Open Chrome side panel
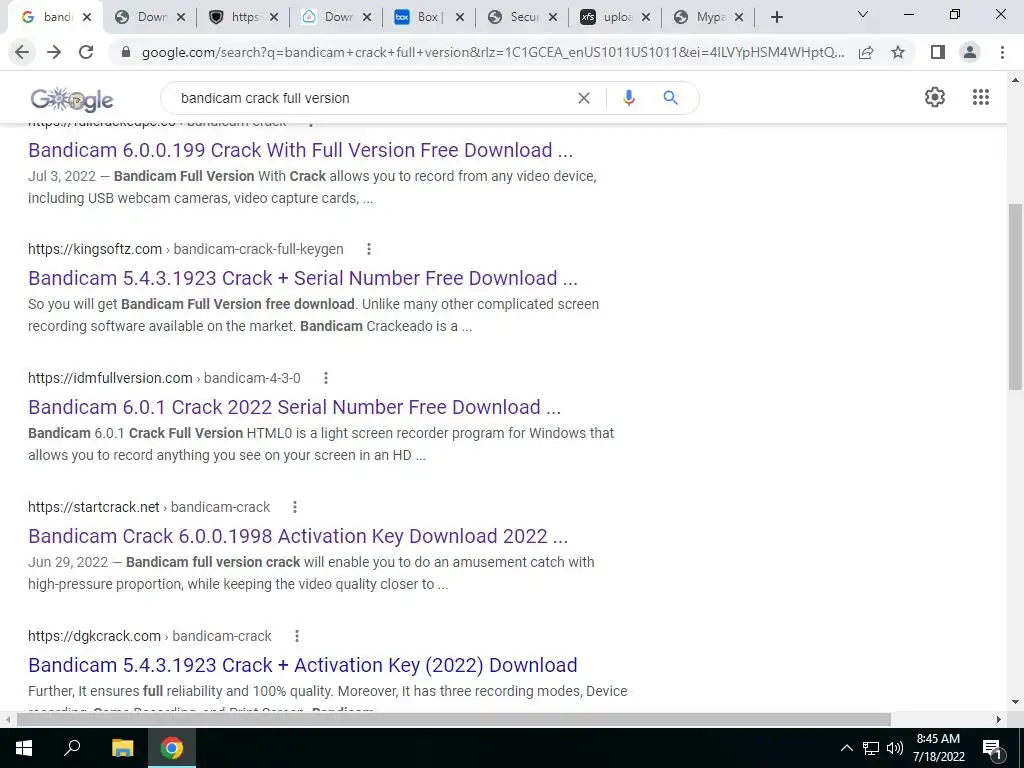Image resolution: width=1024 pixels, height=768 pixels. click(x=938, y=52)
